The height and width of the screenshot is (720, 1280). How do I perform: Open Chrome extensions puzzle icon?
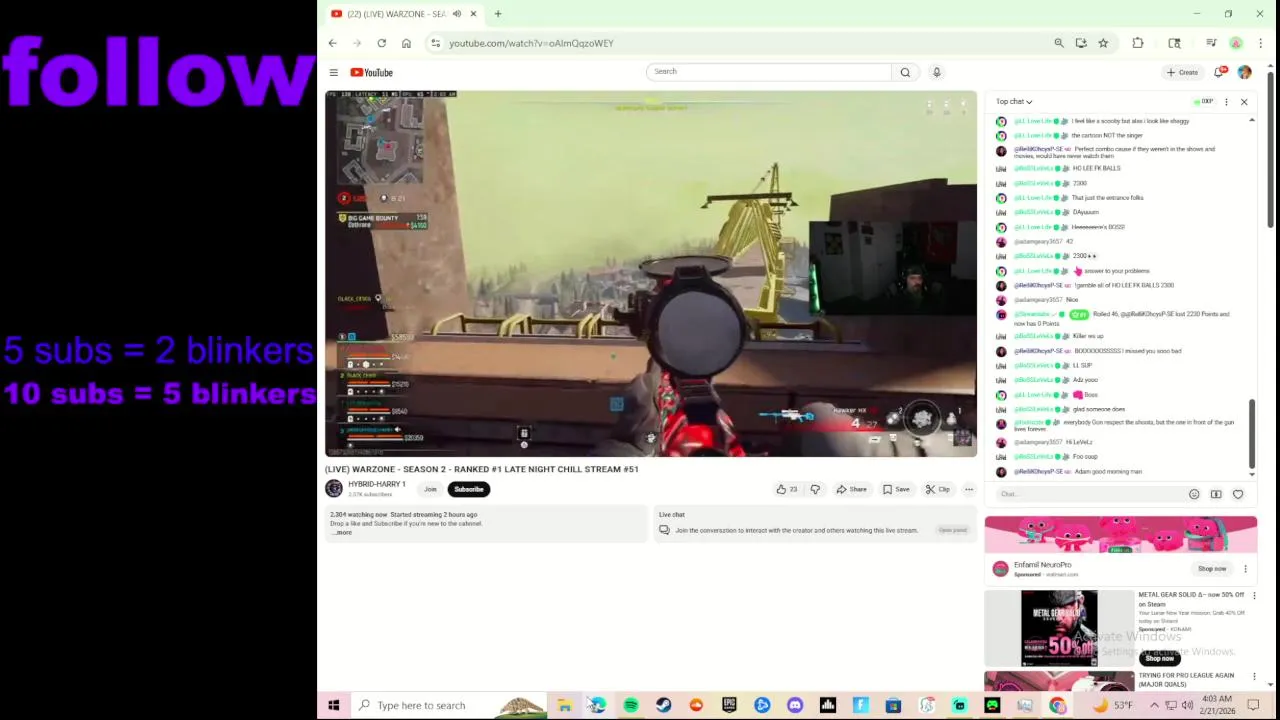tap(1137, 43)
